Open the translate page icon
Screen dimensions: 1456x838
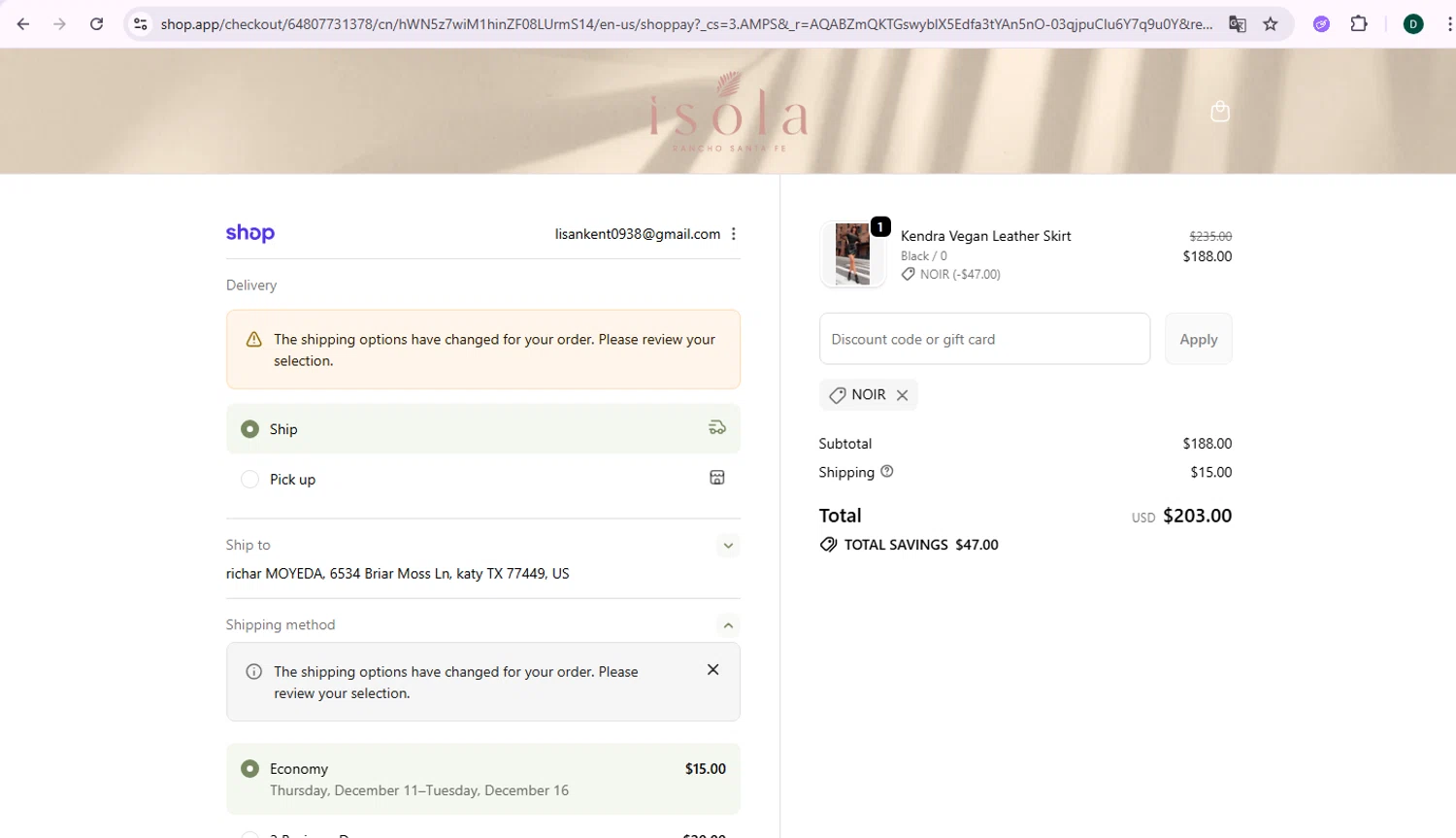pos(1238,24)
